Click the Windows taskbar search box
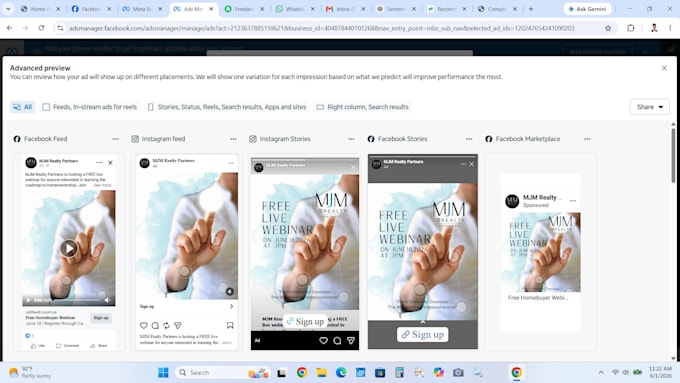 click(x=223, y=373)
